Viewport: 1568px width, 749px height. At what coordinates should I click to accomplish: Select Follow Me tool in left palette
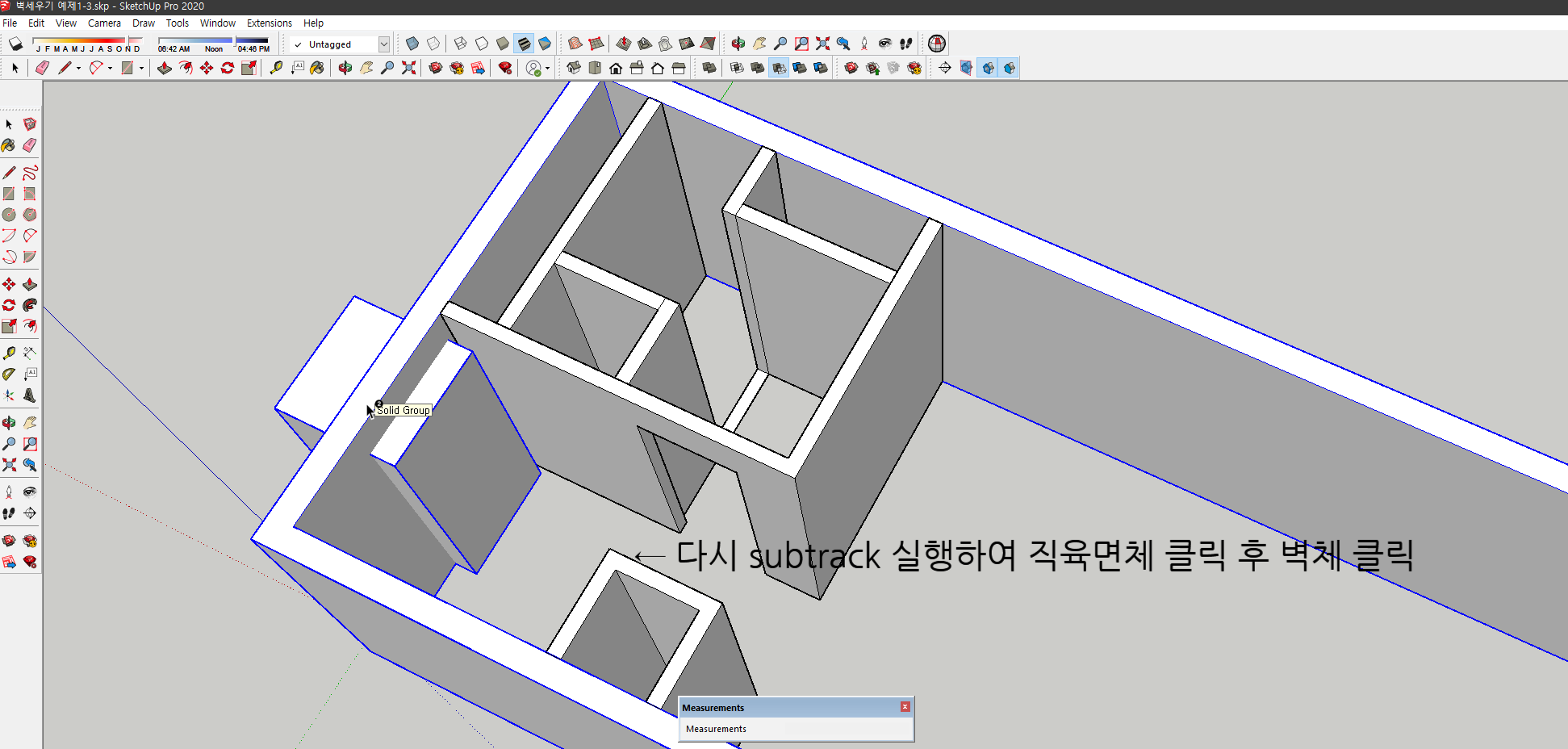click(x=30, y=305)
